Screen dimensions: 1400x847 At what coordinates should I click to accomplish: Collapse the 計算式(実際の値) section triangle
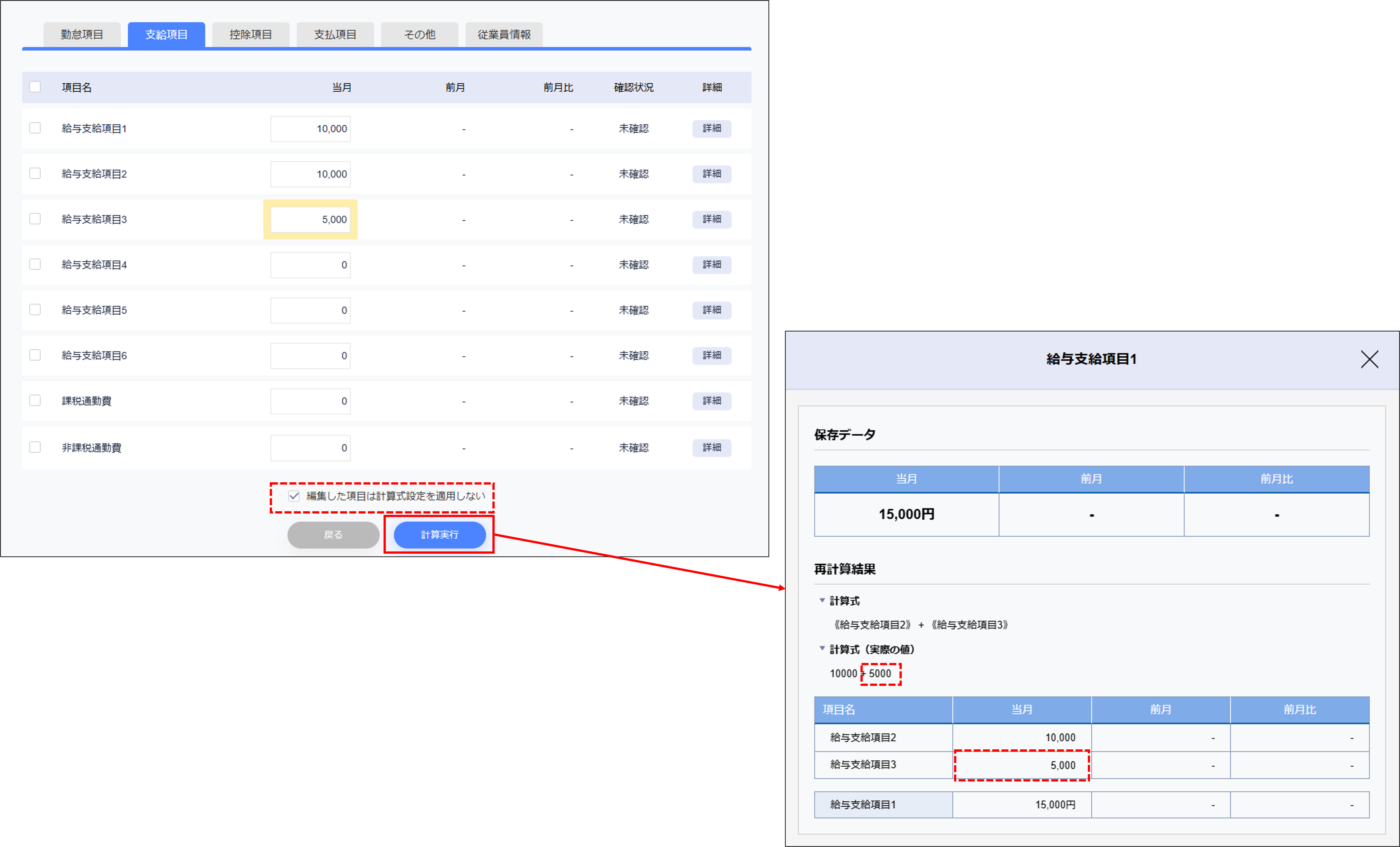(822, 649)
